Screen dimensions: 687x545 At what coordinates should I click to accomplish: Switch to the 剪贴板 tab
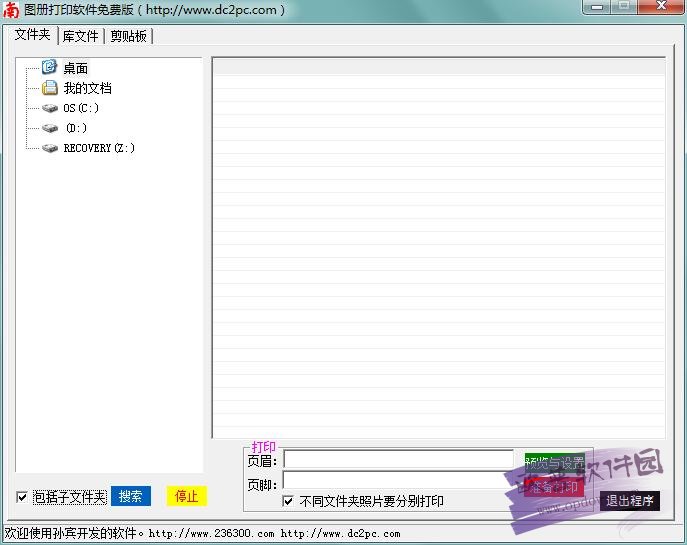point(128,36)
